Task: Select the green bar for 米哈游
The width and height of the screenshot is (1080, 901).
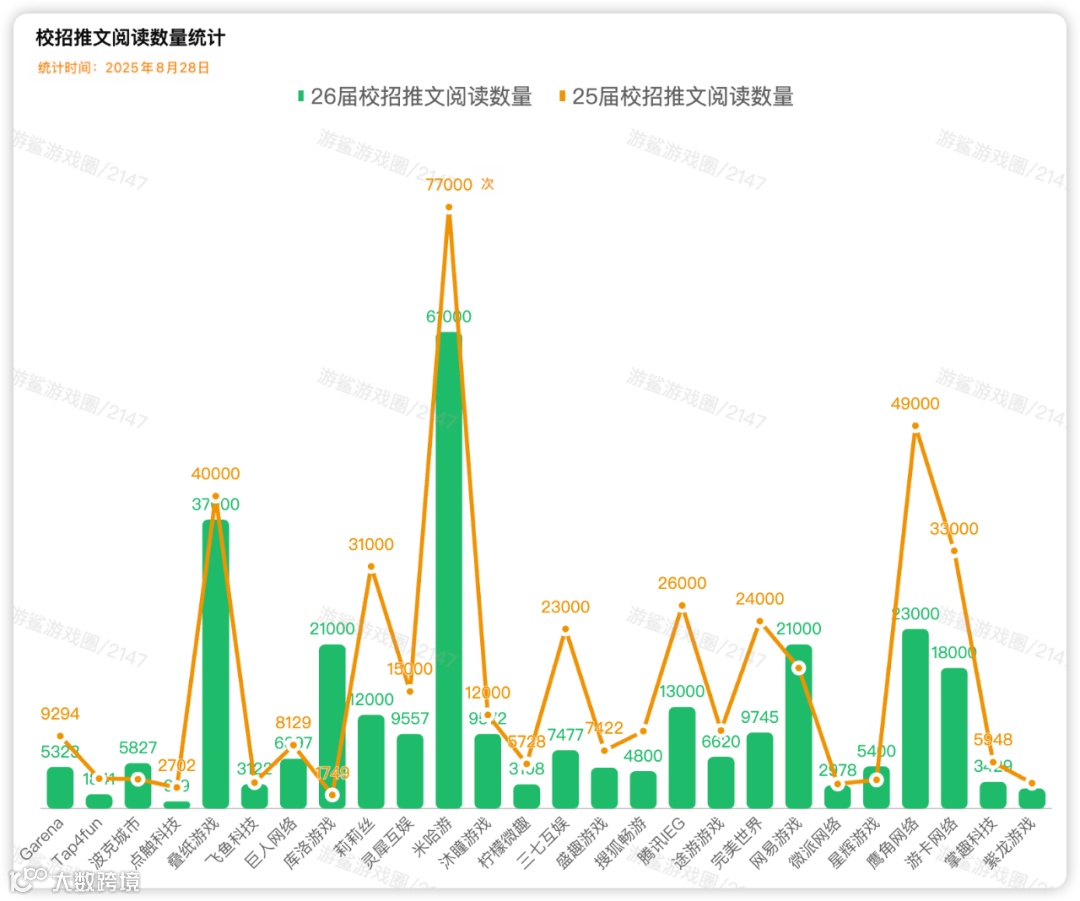Action: (x=448, y=570)
